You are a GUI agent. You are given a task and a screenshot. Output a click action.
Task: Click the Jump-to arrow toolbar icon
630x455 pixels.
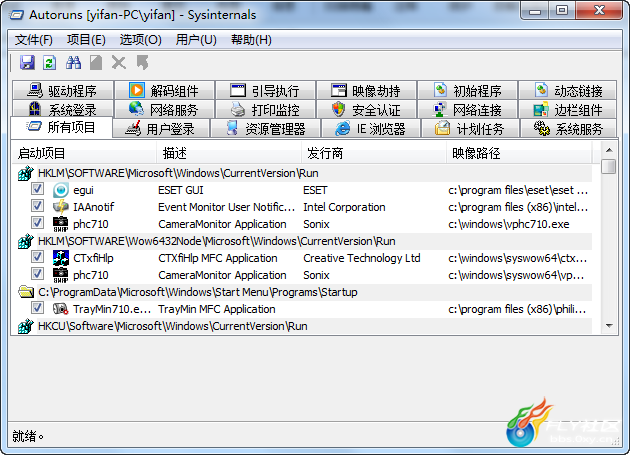tap(142, 63)
